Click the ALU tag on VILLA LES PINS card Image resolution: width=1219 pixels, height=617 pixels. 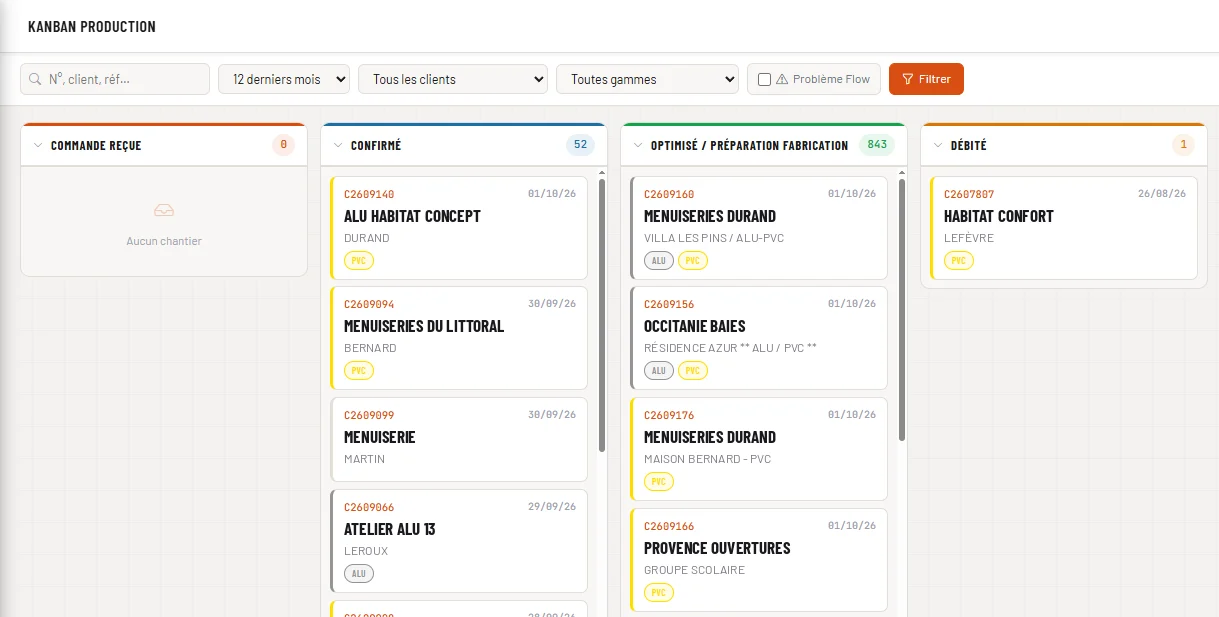click(x=659, y=261)
